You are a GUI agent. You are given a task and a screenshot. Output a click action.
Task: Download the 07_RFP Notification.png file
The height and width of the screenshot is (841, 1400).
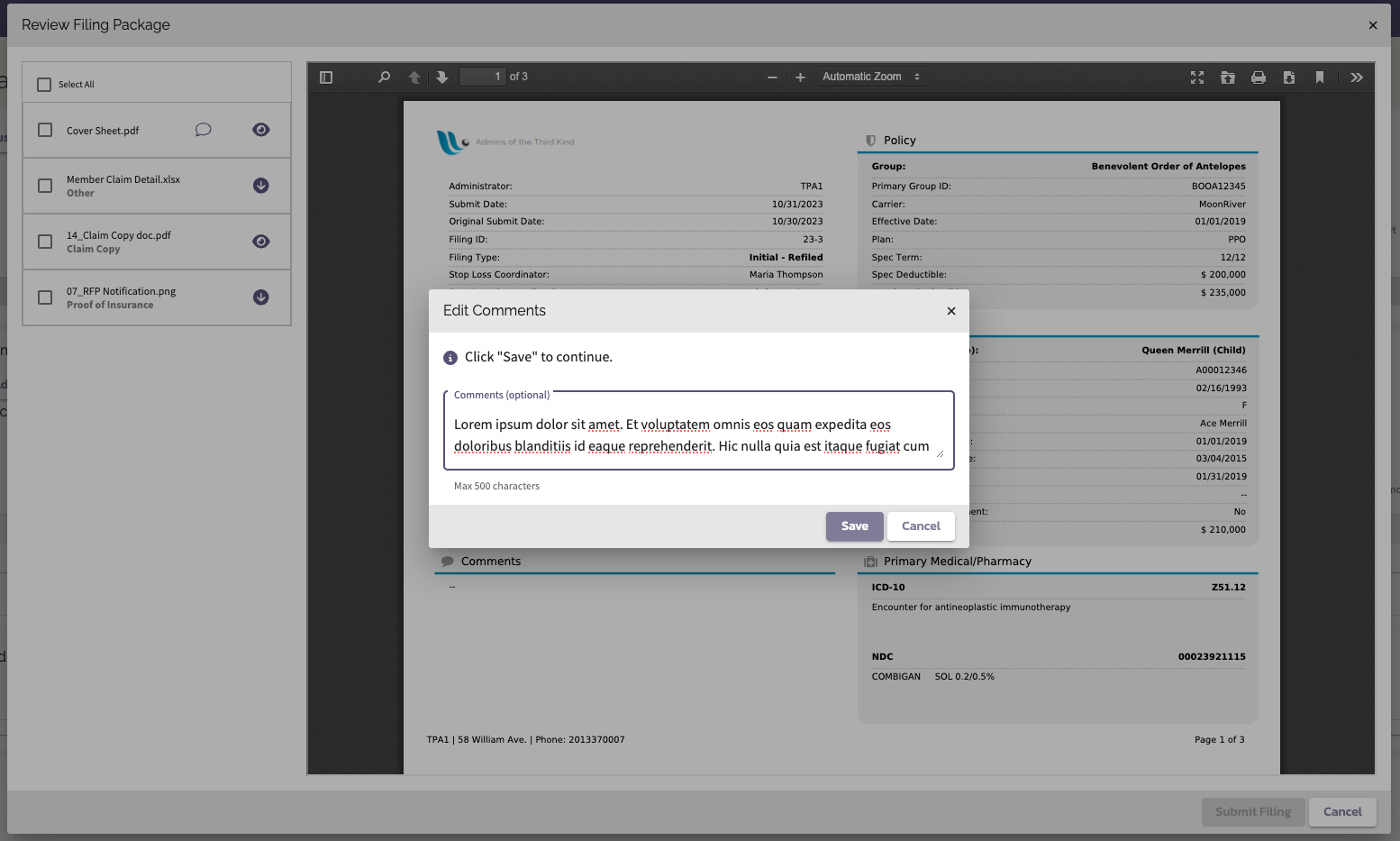(x=260, y=297)
